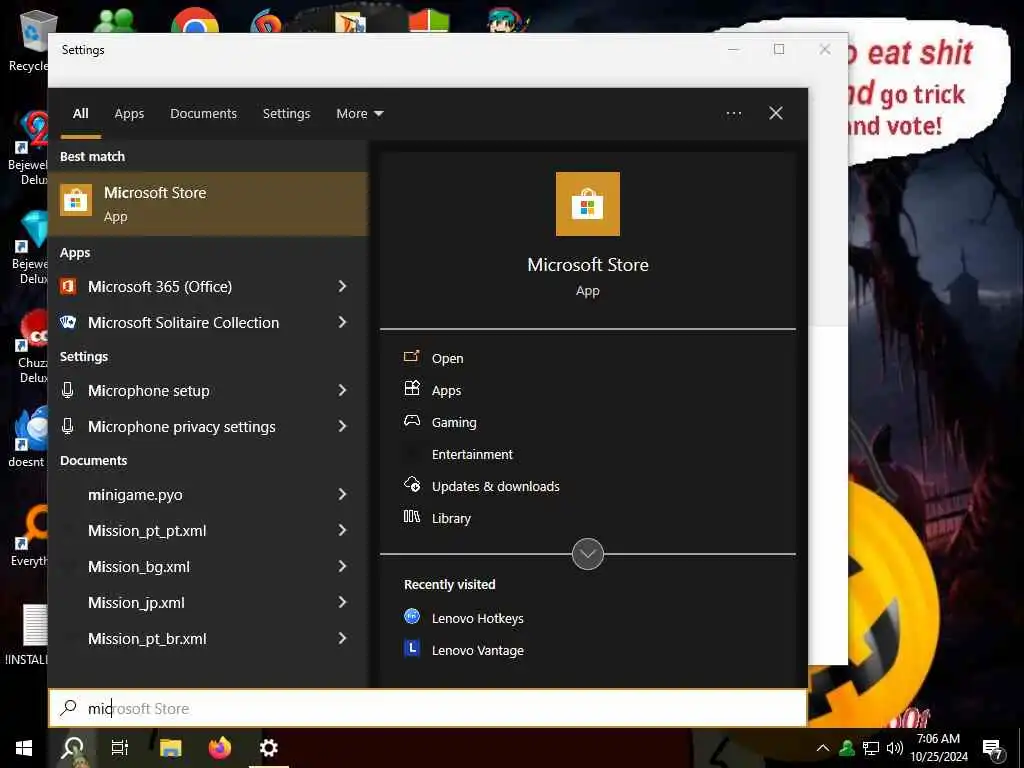Expand Microsoft 365 (Office) chevron
The height and width of the screenshot is (768, 1024).
[x=342, y=286]
